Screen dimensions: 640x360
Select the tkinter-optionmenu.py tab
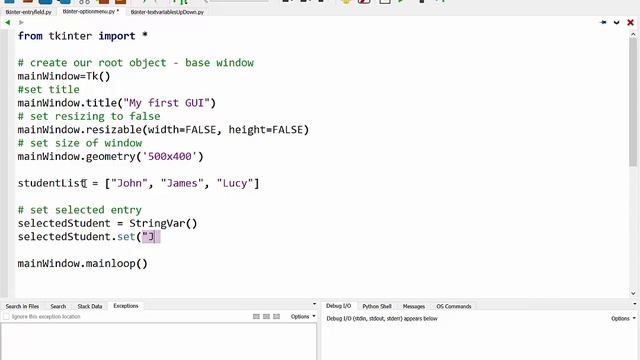[x=91, y=11]
